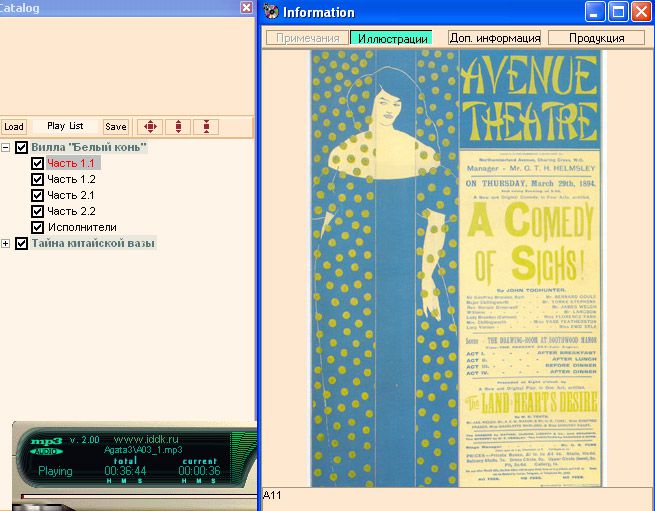
Task: Expand the Тайна китайской вазы node
Action: (6, 243)
